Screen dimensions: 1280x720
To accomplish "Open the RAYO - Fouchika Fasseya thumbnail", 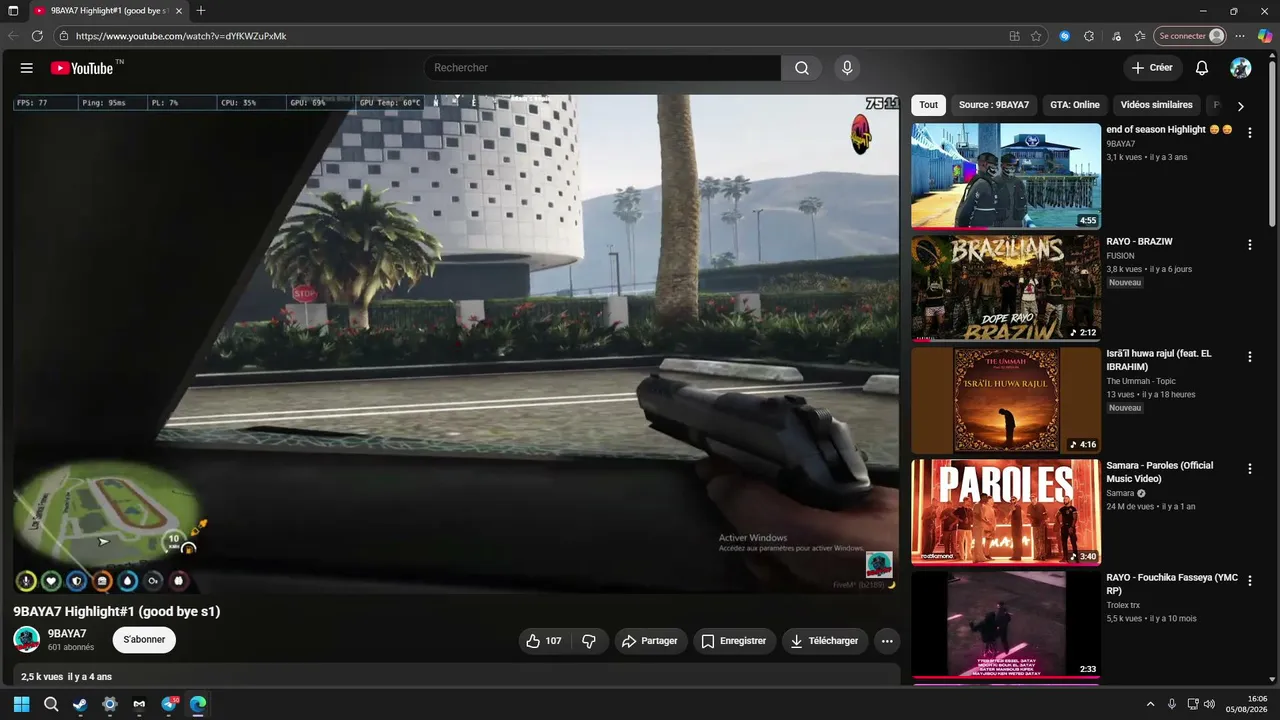I will [1006, 624].
